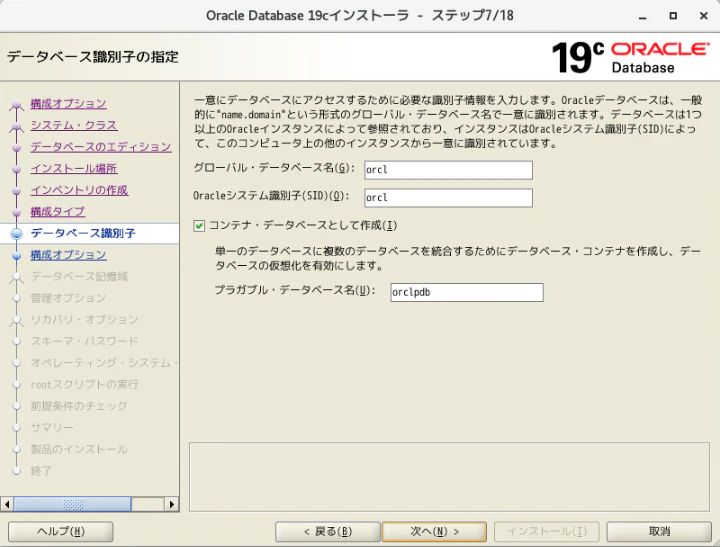Click the sidebar scrollbar right arrow
Viewport: 720px width, 547px height.
[x=172, y=504]
